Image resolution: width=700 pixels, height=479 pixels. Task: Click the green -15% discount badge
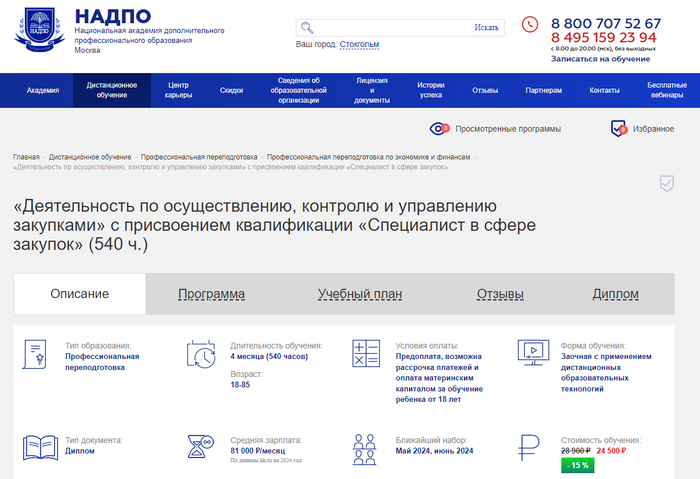577,465
